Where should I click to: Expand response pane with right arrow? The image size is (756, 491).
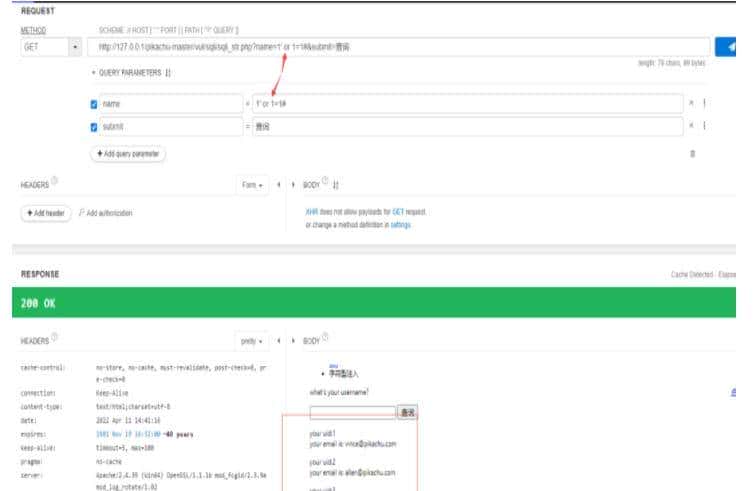293,341
